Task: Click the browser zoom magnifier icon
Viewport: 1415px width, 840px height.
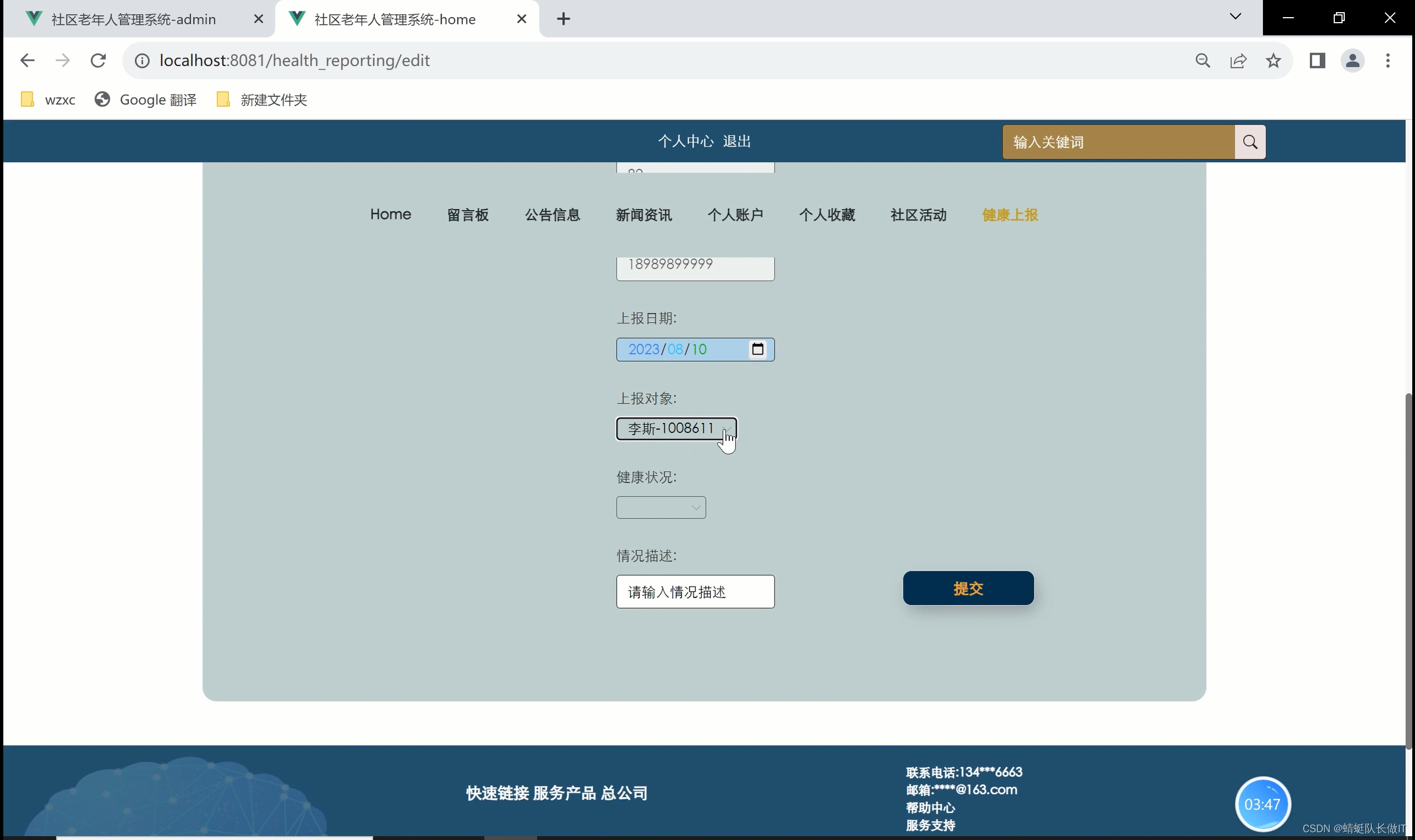Action: click(x=1203, y=61)
